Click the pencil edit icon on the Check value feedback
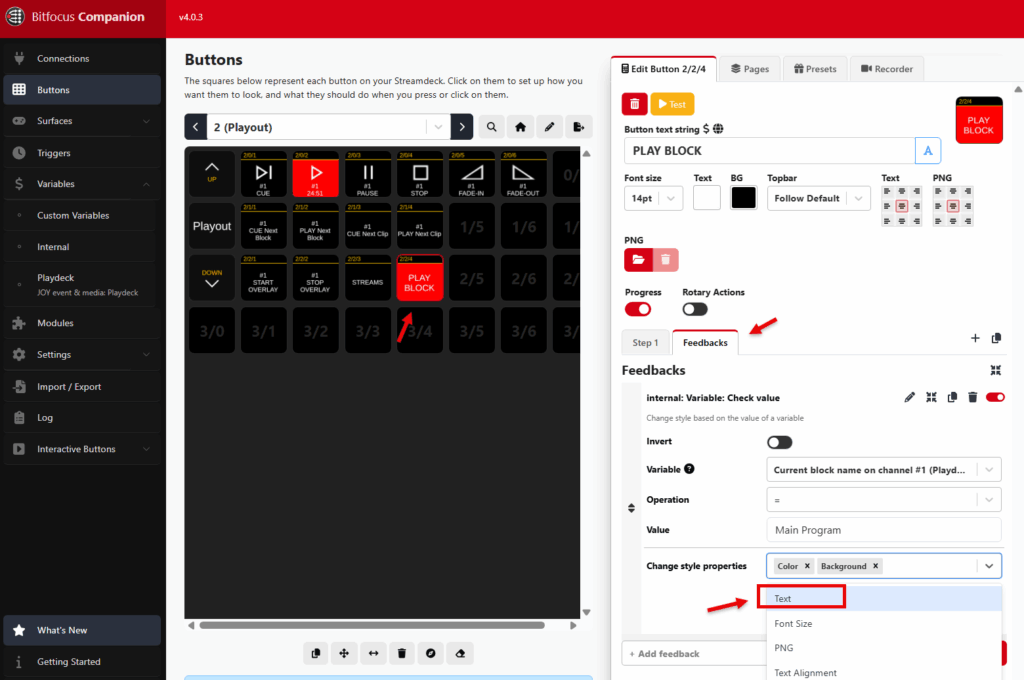This screenshot has width=1024, height=680. 910,397
